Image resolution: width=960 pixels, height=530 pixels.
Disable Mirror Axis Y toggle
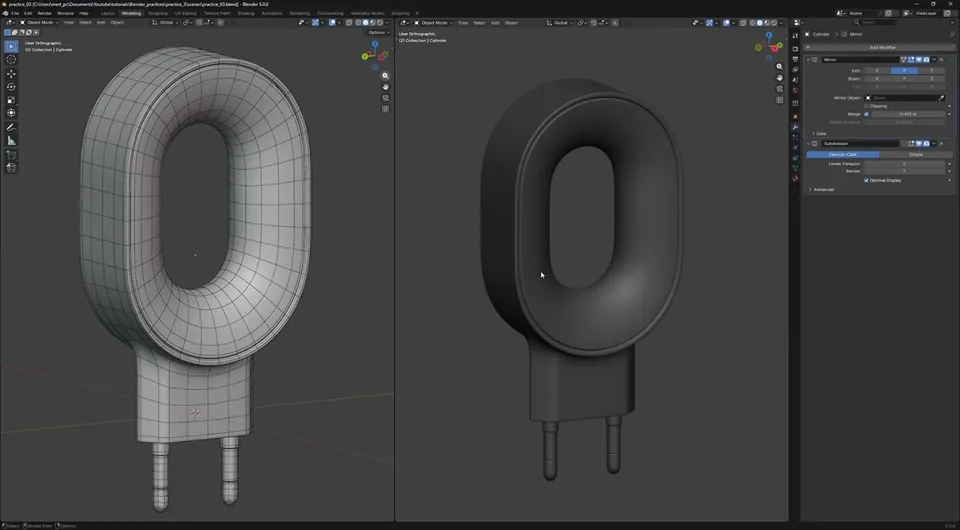pos(904,70)
